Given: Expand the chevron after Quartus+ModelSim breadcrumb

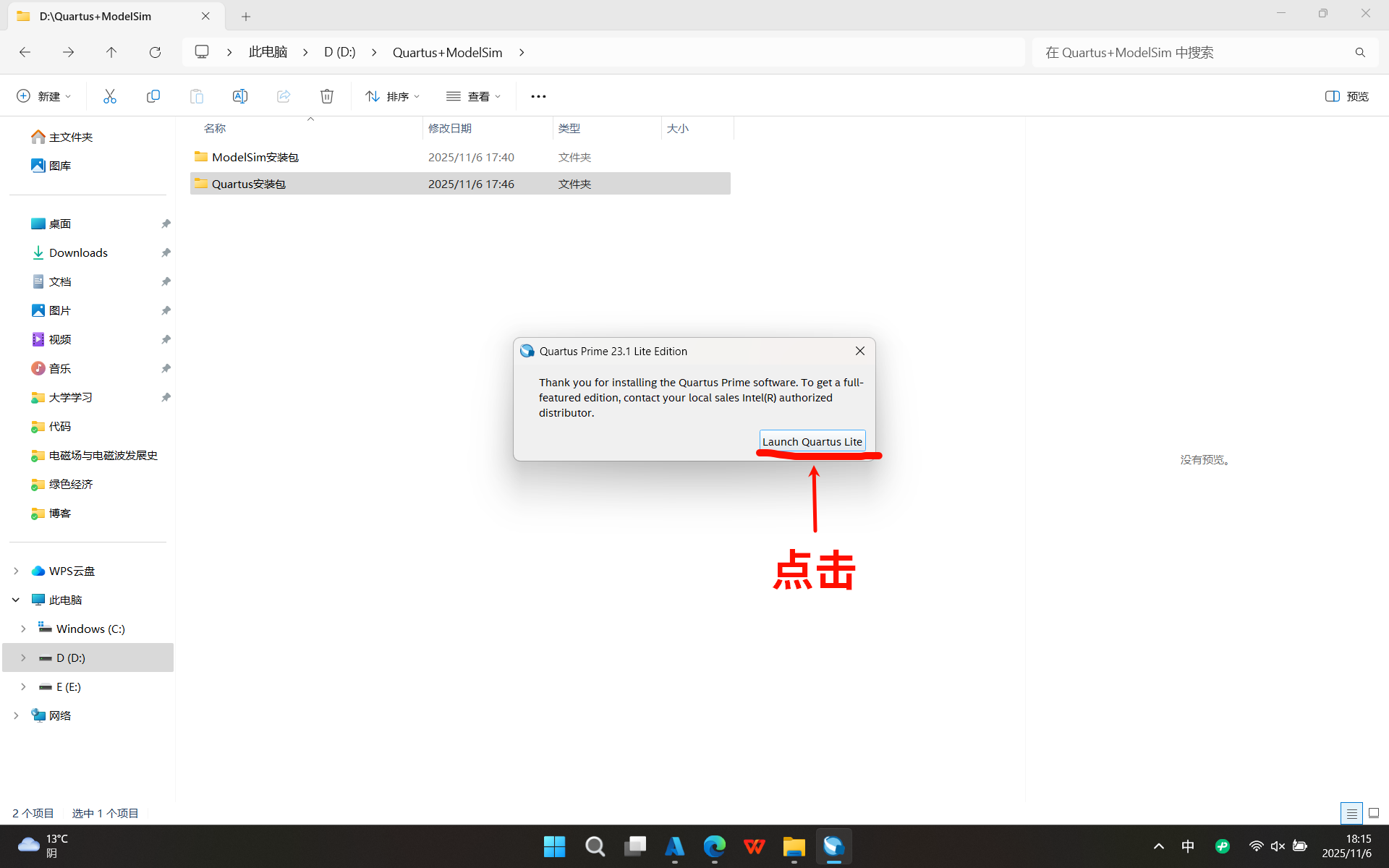Looking at the screenshot, I should [522, 52].
